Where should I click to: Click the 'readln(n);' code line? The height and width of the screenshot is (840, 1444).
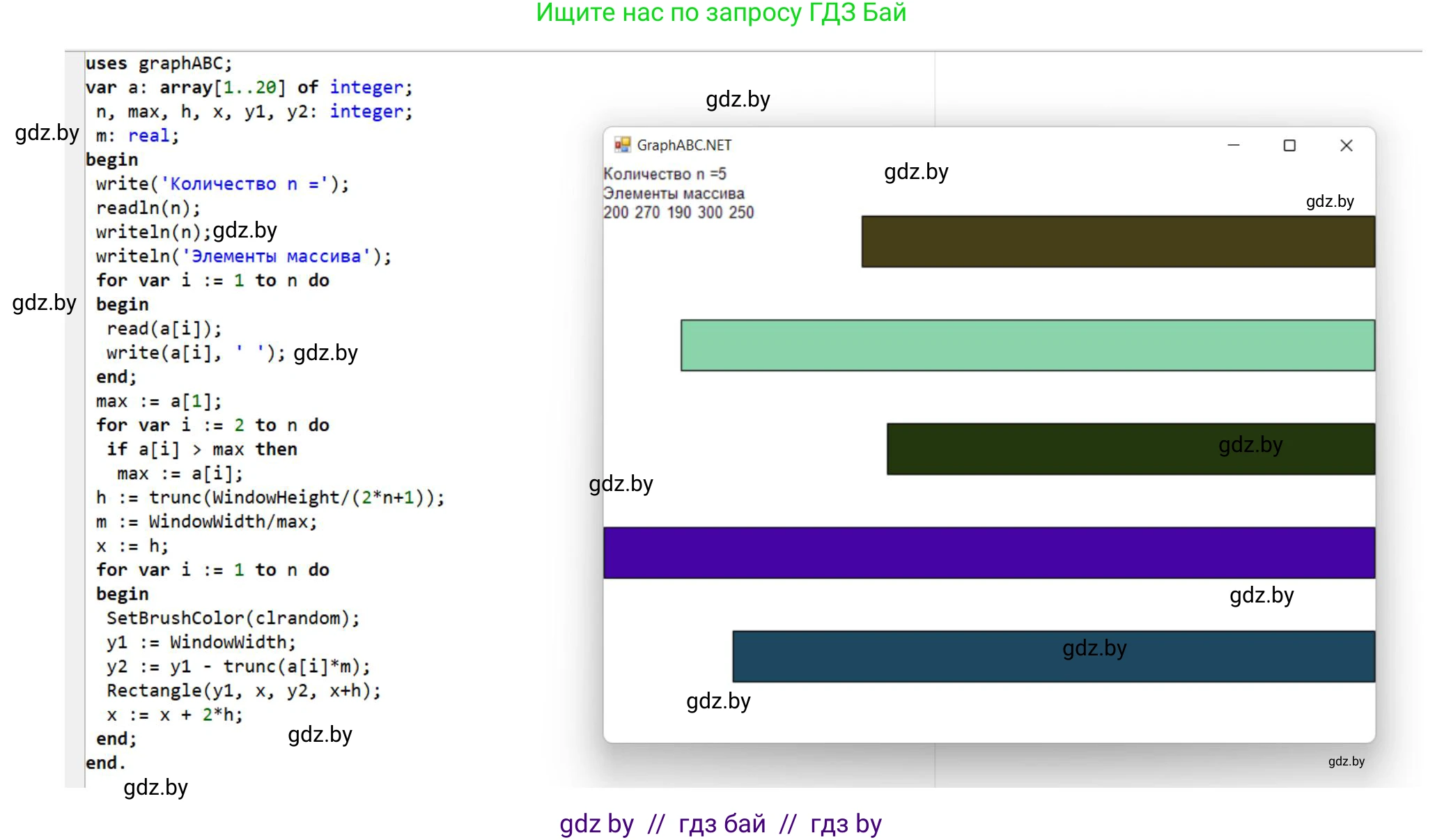coord(148,208)
